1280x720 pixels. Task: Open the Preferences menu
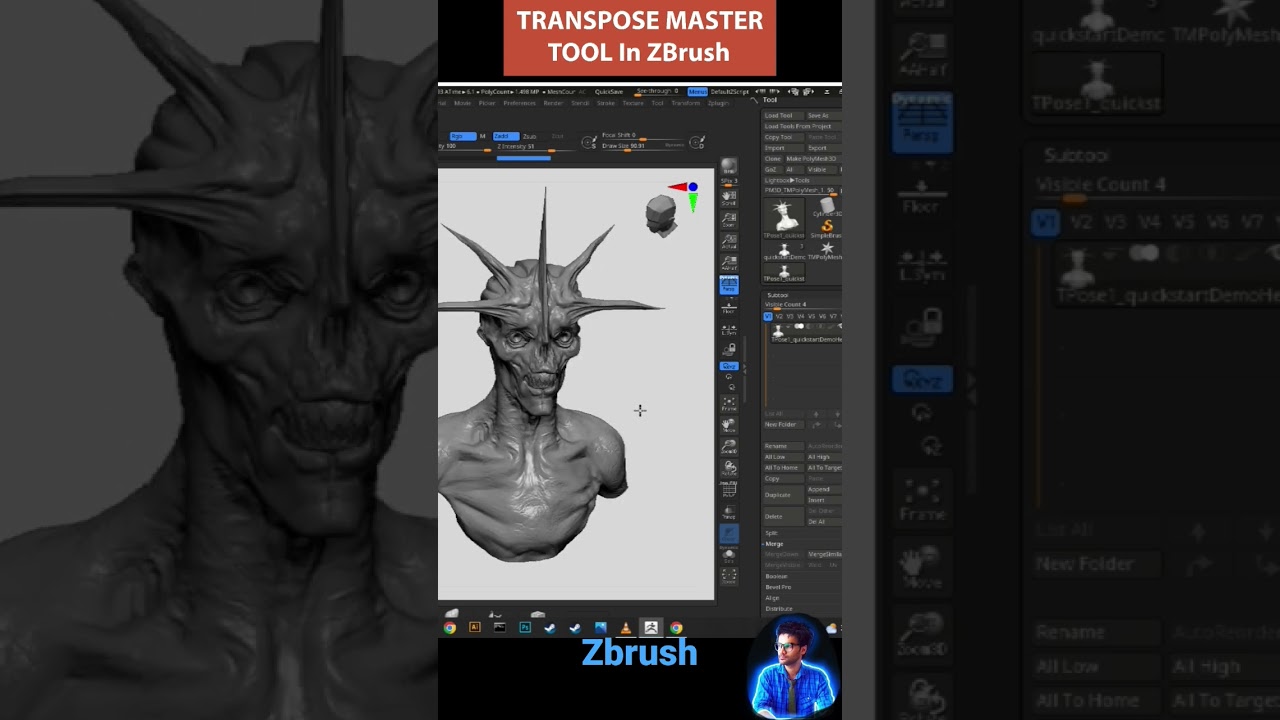coord(519,103)
